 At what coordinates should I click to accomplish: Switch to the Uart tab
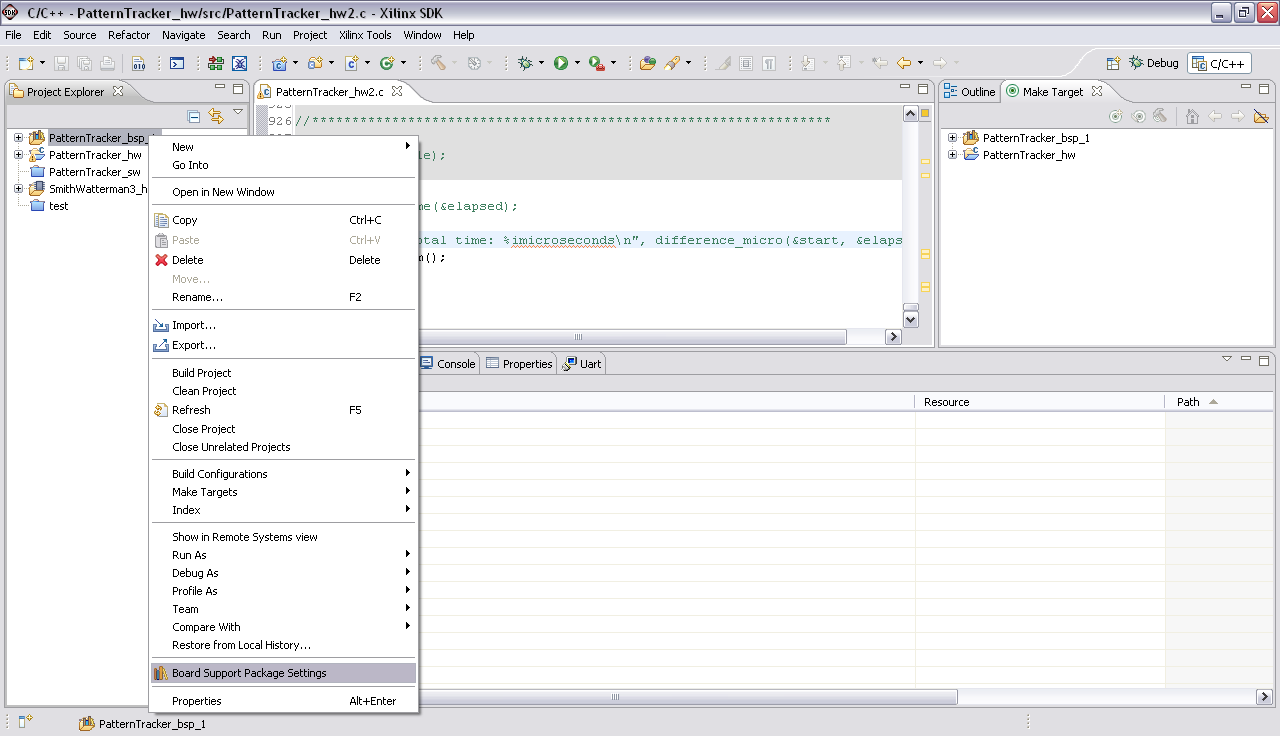582,364
